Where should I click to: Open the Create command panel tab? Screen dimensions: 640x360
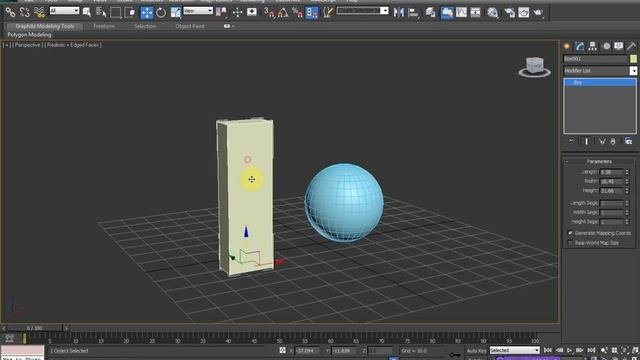pos(567,46)
